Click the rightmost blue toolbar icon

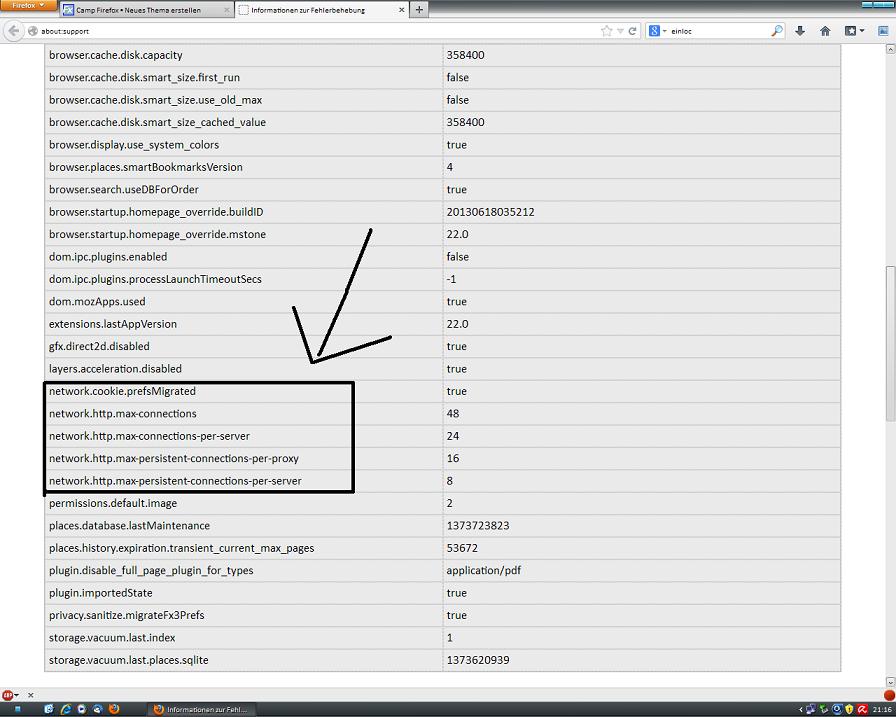click(883, 31)
